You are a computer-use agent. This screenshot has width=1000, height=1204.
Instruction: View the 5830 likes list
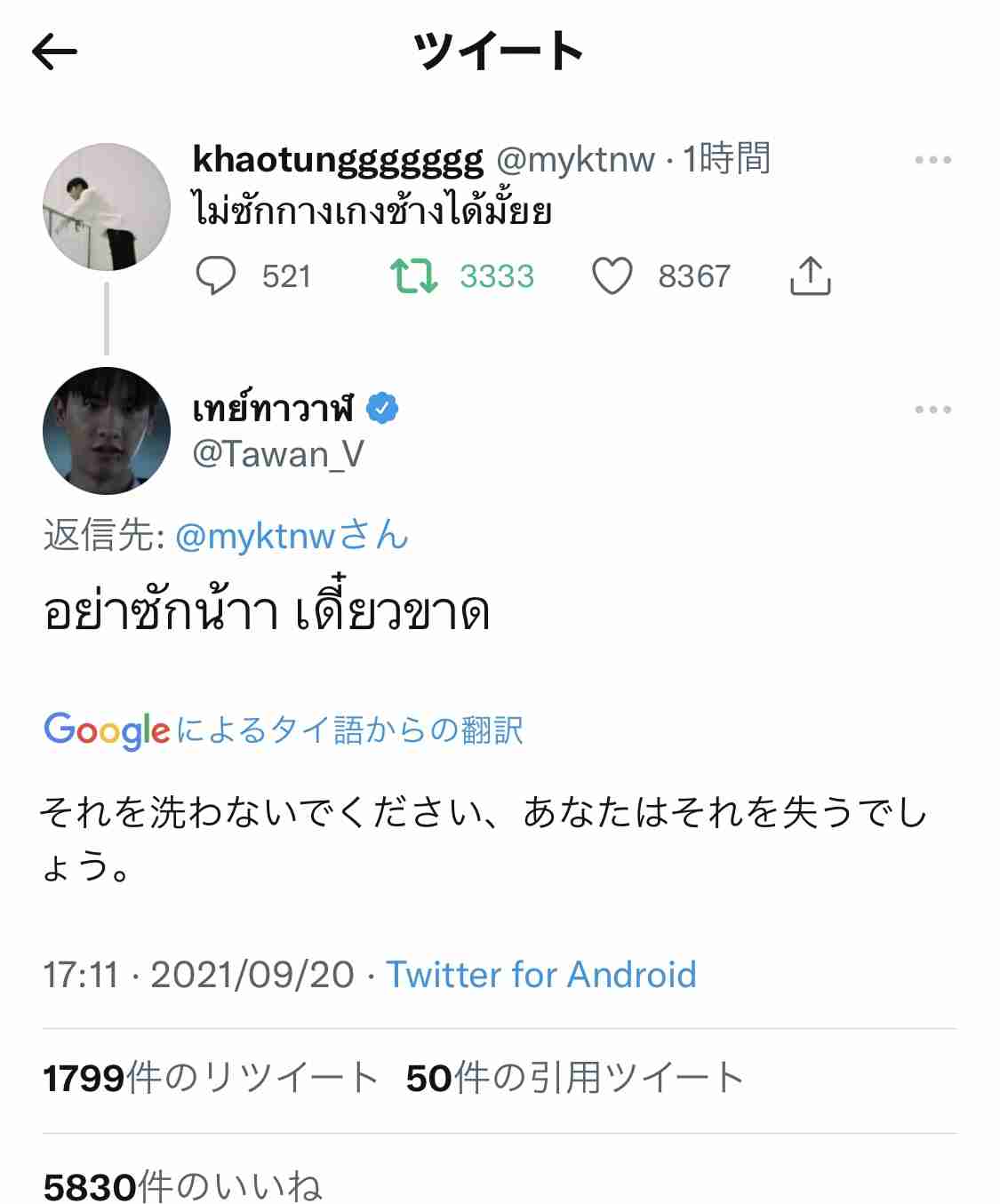pos(182,1186)
